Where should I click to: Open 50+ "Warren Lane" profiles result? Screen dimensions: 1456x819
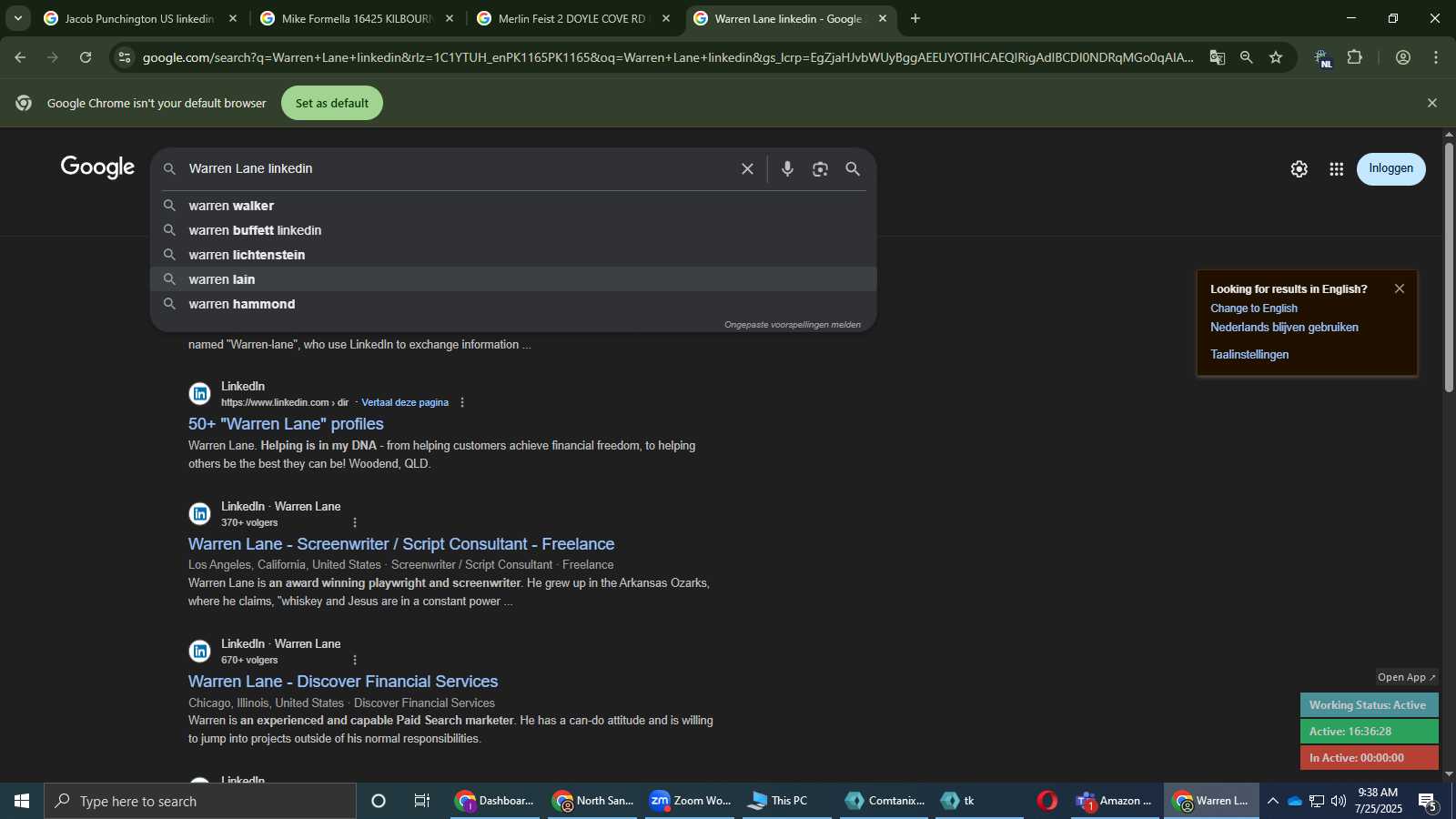[286, 424]
